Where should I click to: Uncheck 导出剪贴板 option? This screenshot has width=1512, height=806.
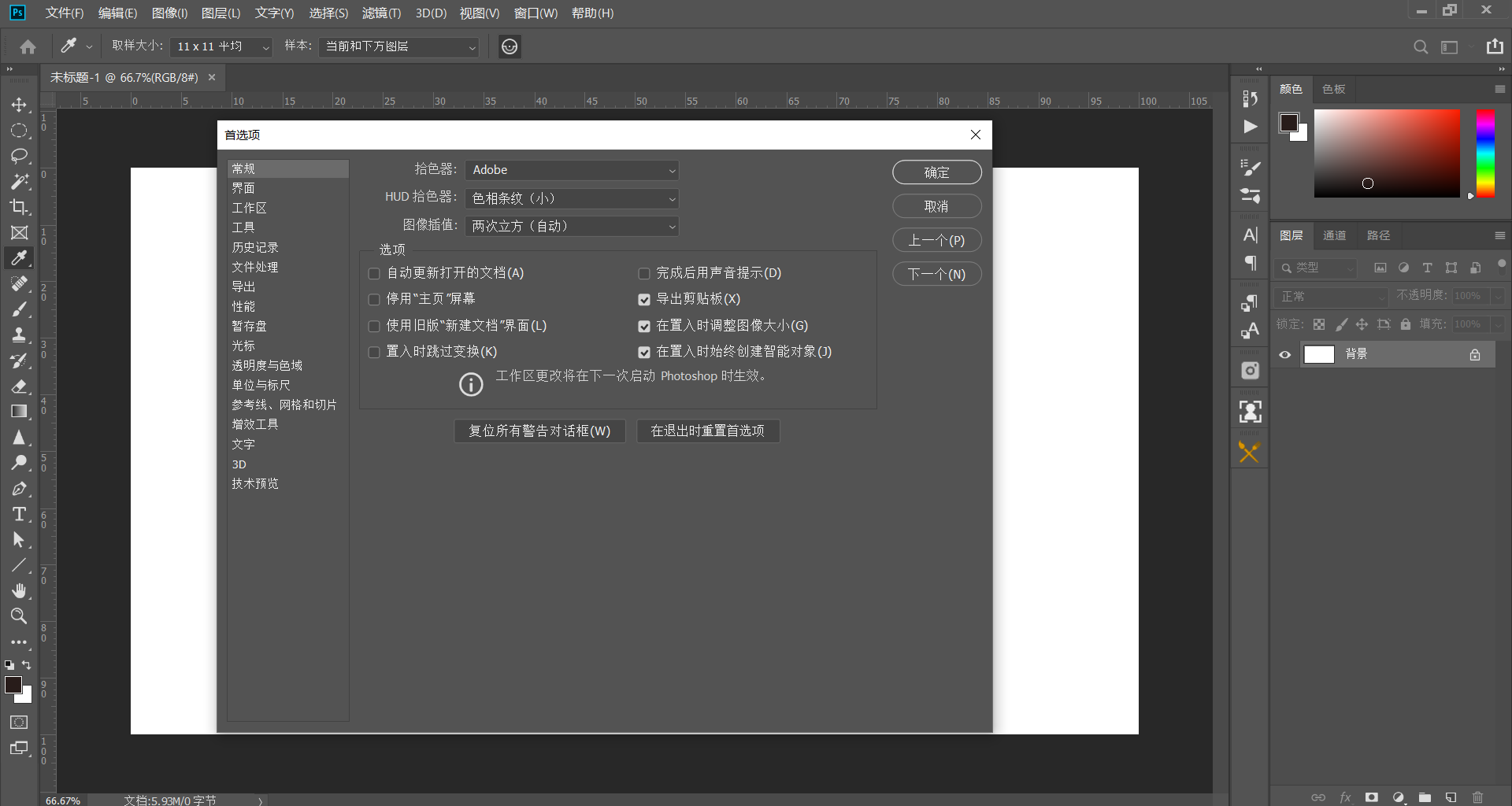click(x=644, y=300)
